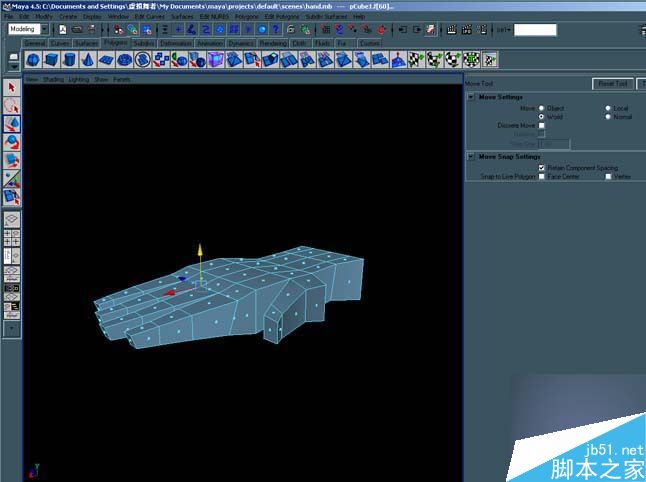Switch to four-view panel layout
Viewport: 646px width, 482px height.
click(12, 238)
